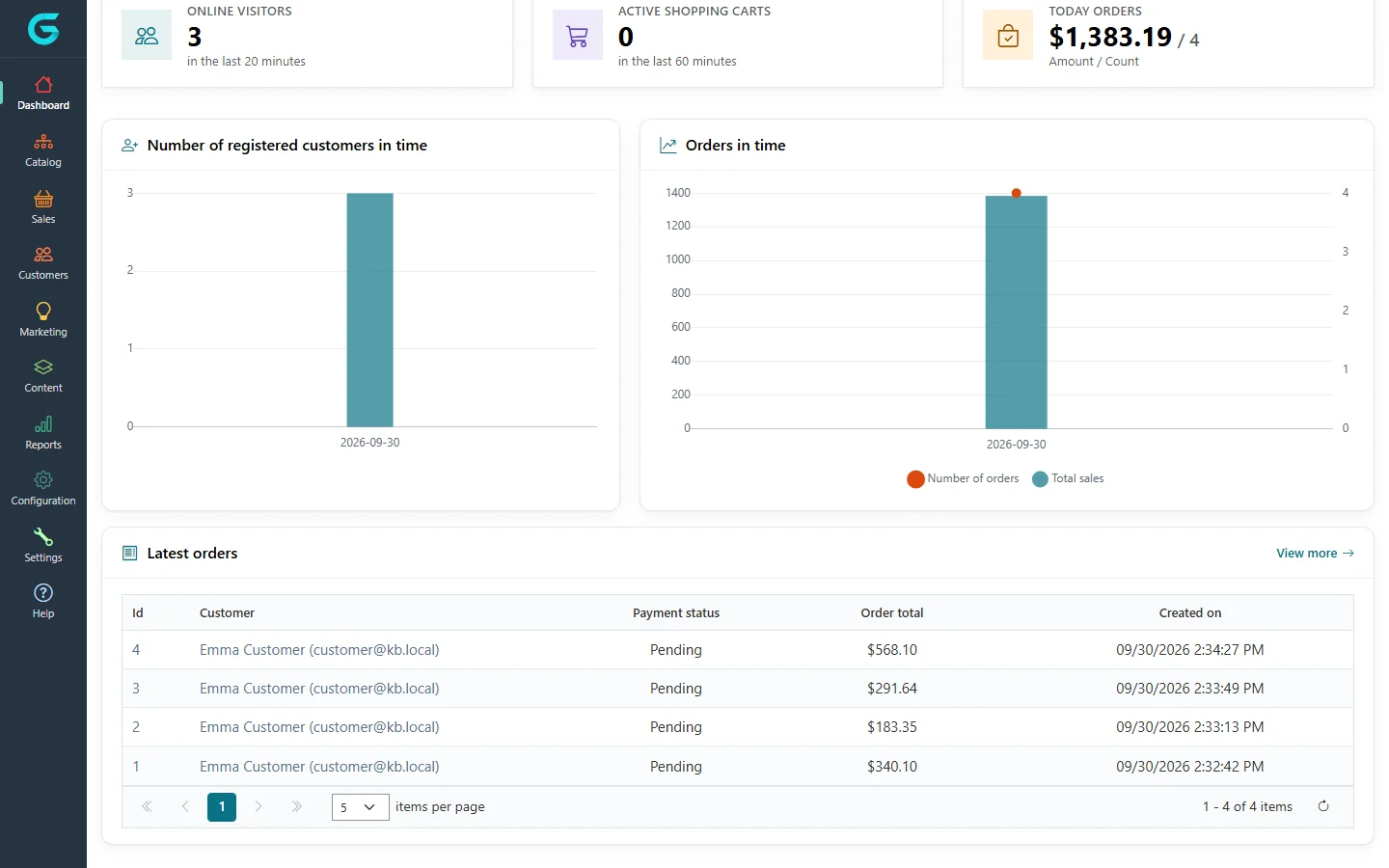This screenshot has height=868, width=1389.
Task: Click the $291.64 order total cell
Action: 892,689
